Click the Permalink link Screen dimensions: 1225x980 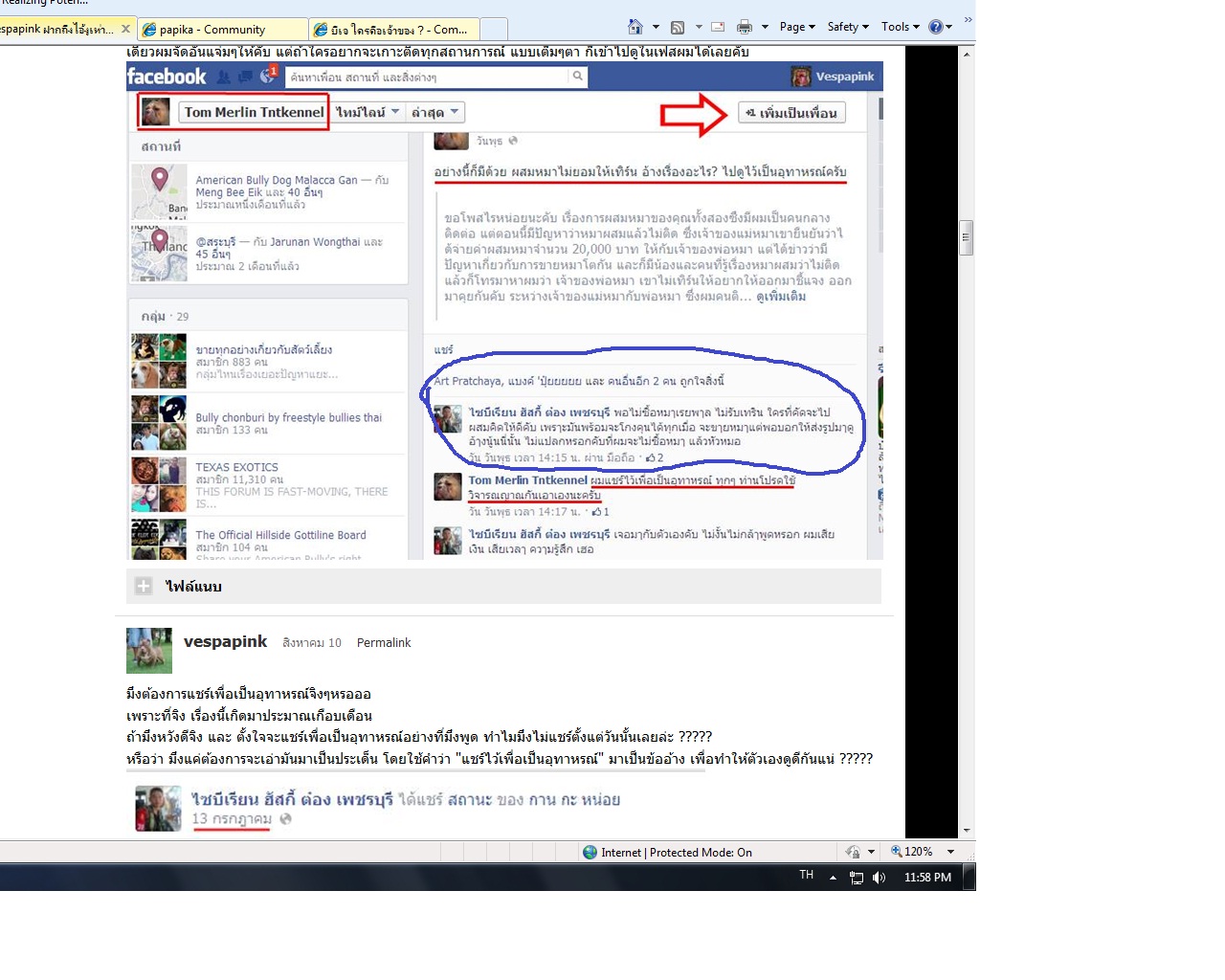pyautogui.click(x=384, y=643)
